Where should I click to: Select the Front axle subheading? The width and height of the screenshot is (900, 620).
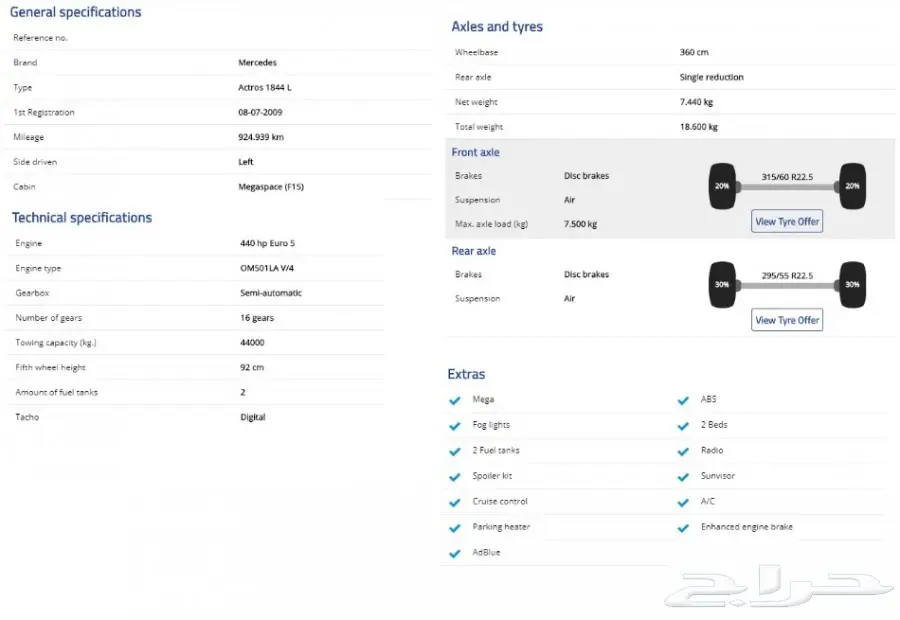475,152
